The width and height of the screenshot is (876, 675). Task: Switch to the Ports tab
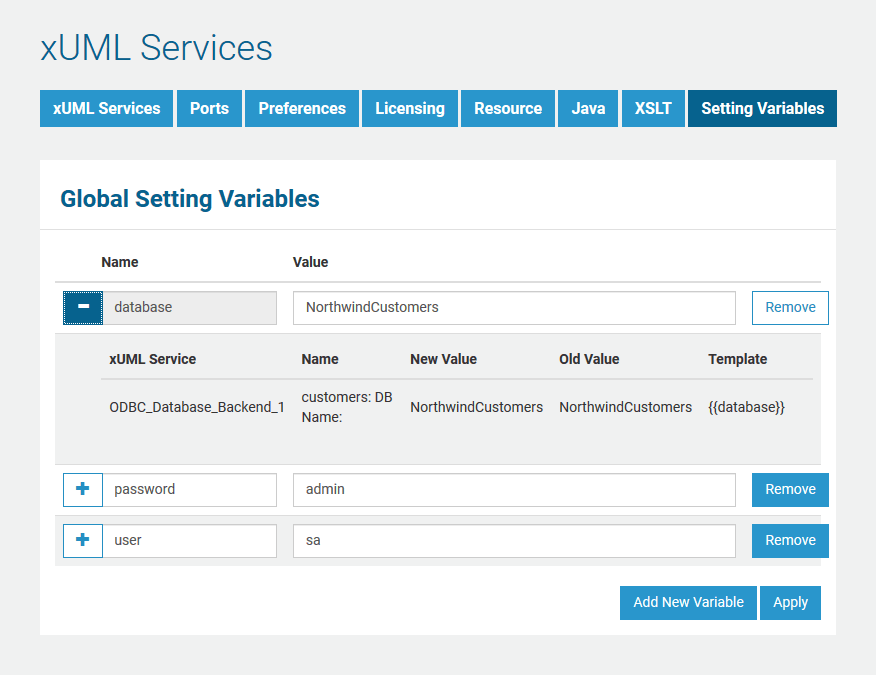click(209, 108)
